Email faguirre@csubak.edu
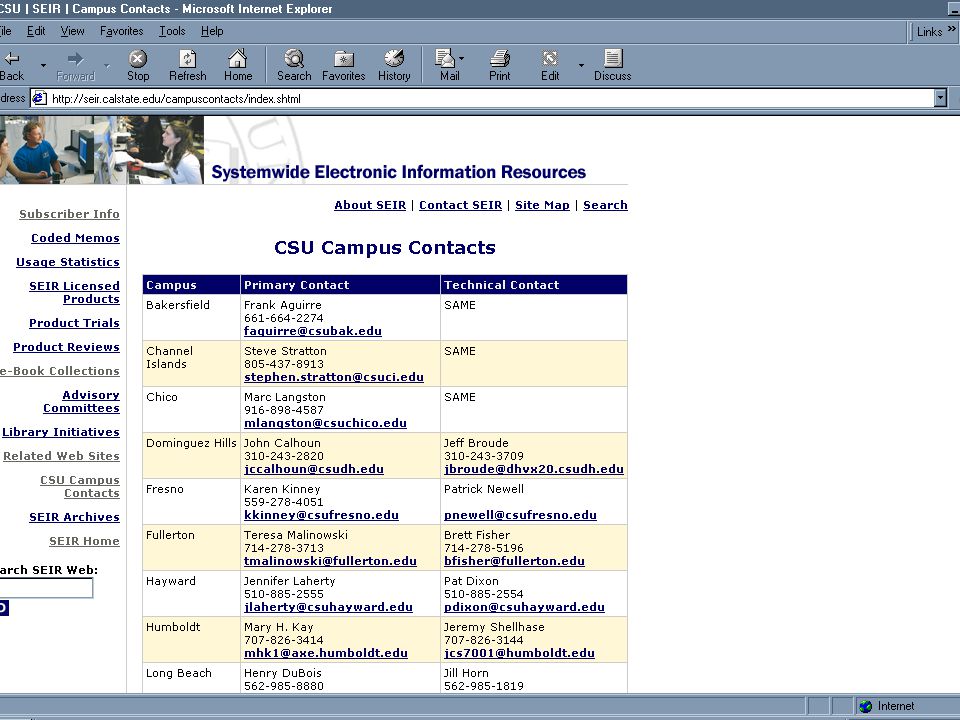This screenshot has height=720, width=960. tap(313, 331)
